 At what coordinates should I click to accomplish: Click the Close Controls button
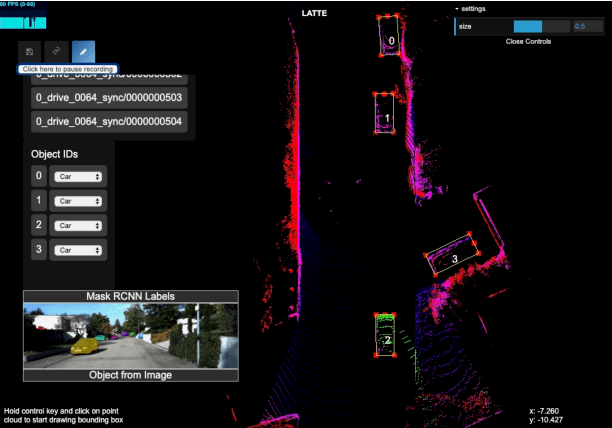pos(528,41)
